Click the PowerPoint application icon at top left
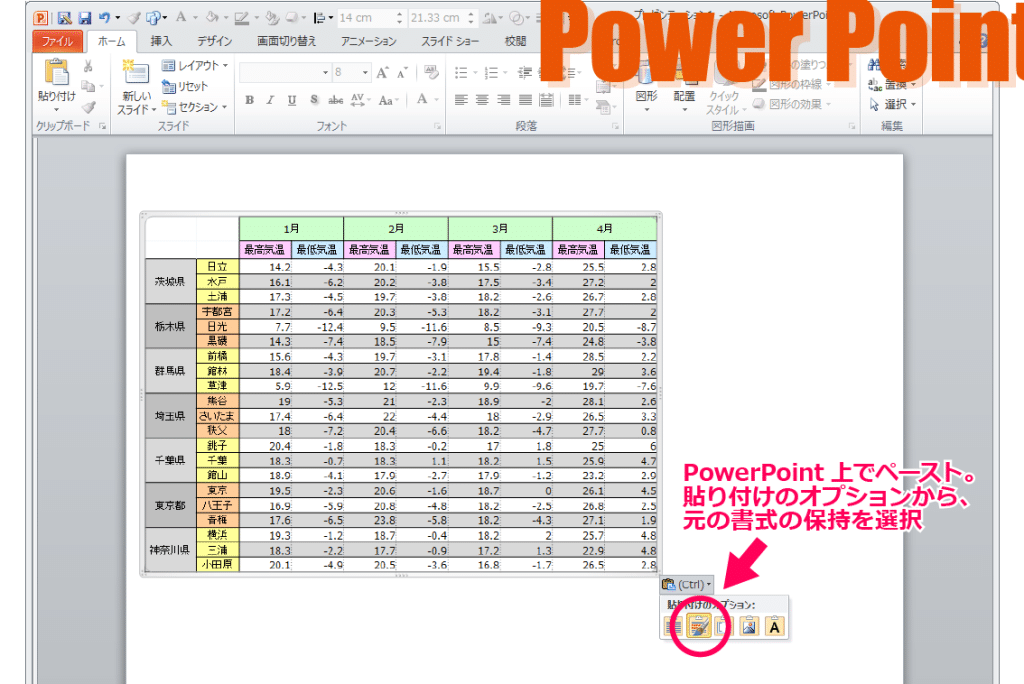 [40, 18]
